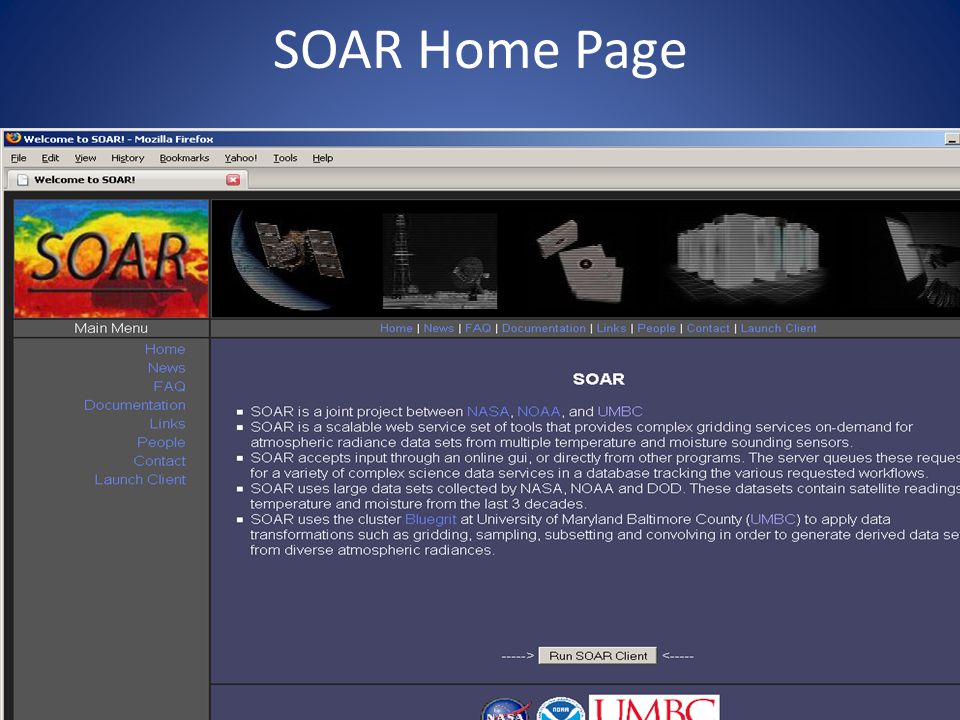
Task: Click Home in the top navigation bar
Action: pyautogui.click(x=396, y=328)
